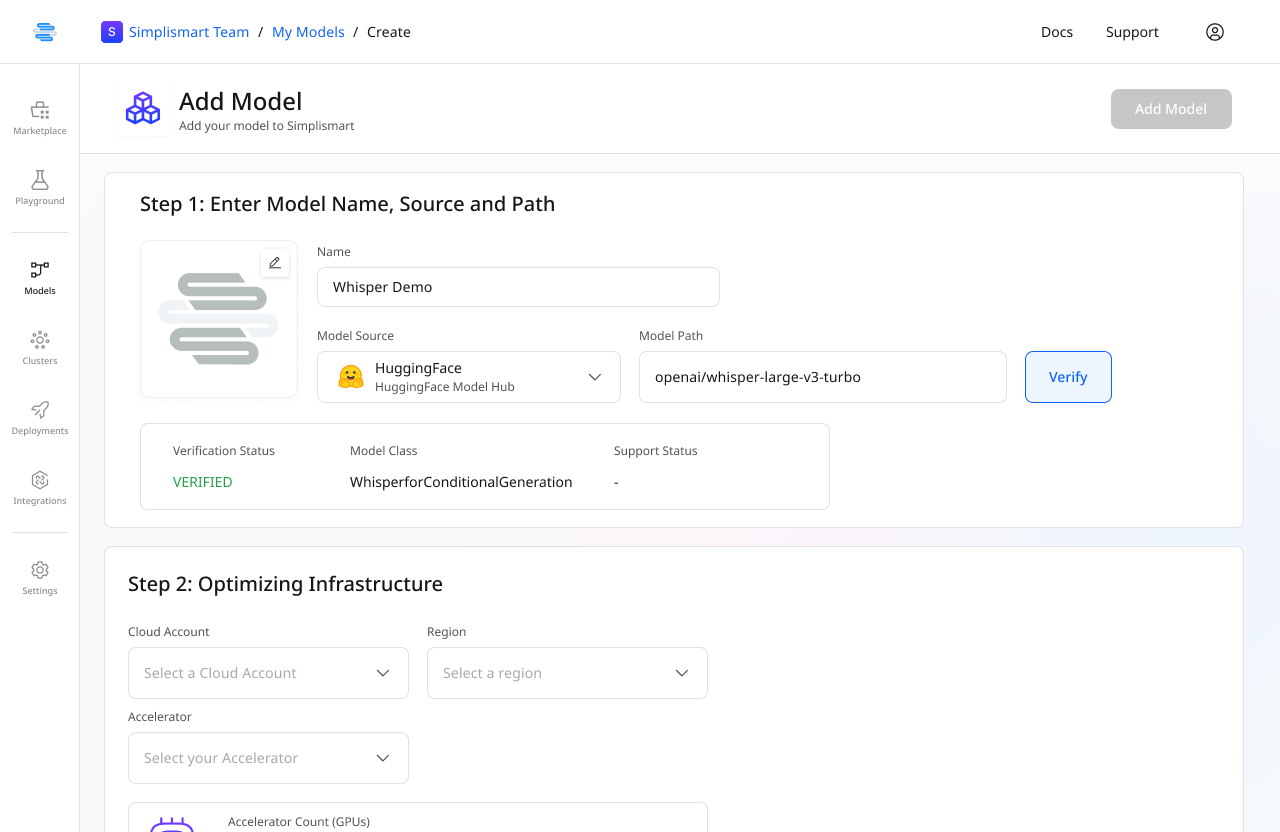Expand the Region selector
This screenshot has width=1280, height=832.
(x=567, y=673)
